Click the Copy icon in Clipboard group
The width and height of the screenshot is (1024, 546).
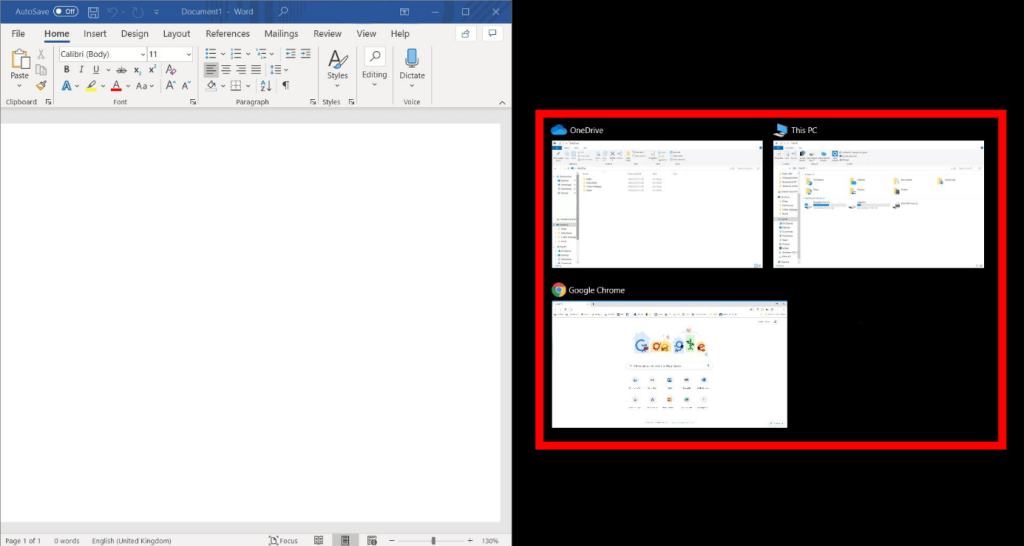[x=41, y=70]
